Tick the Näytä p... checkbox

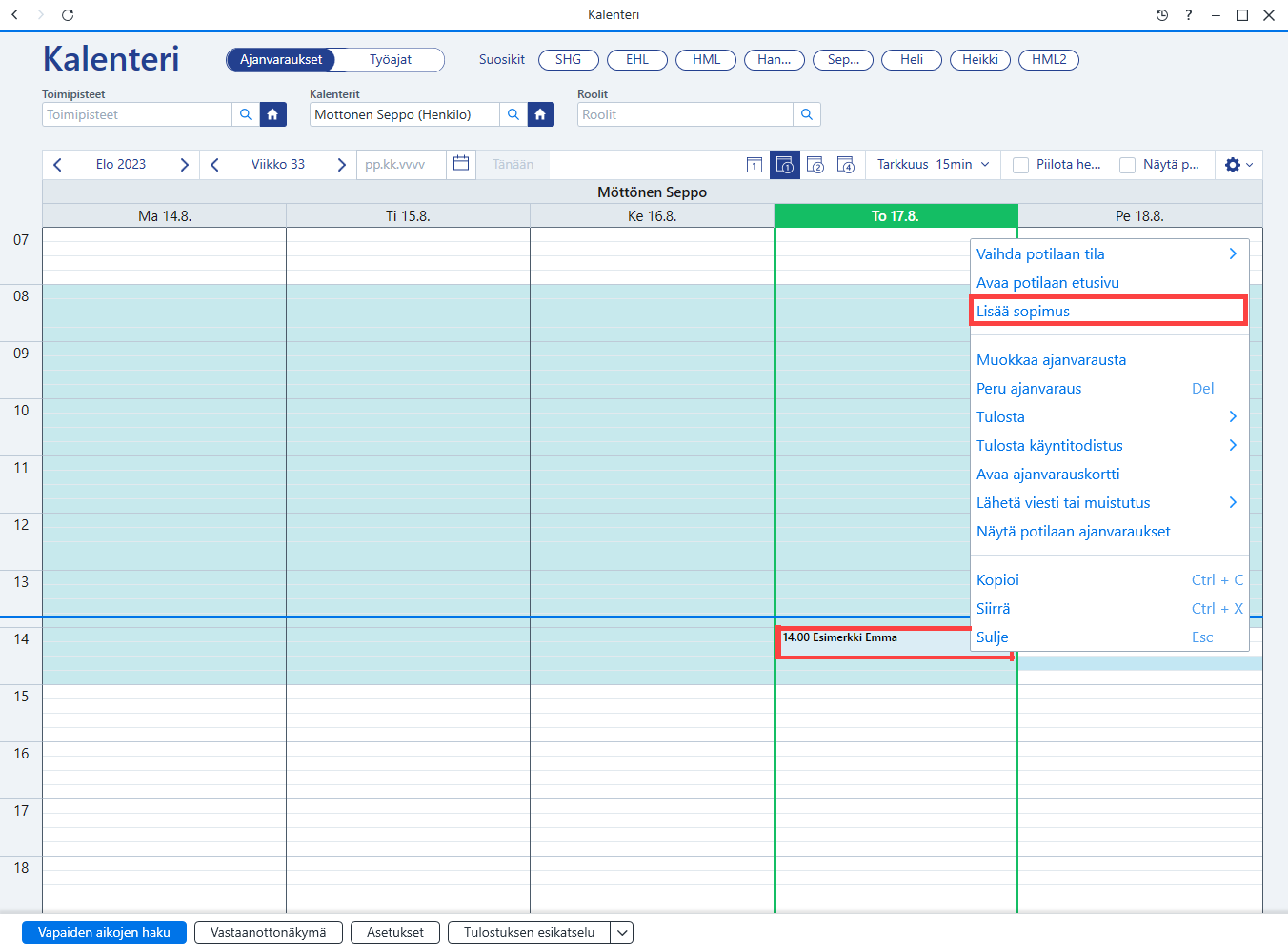click(x=1127, y=165)
